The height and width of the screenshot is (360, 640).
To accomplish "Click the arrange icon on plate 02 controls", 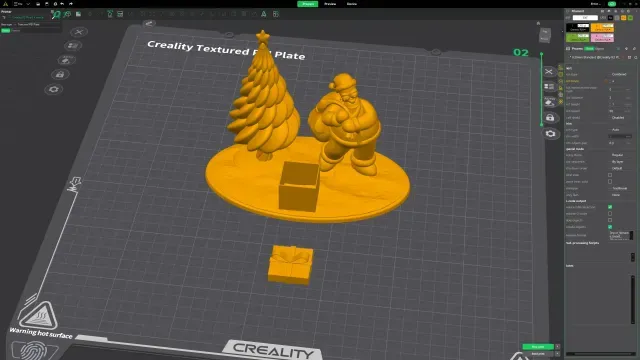I will click(549, 87).
